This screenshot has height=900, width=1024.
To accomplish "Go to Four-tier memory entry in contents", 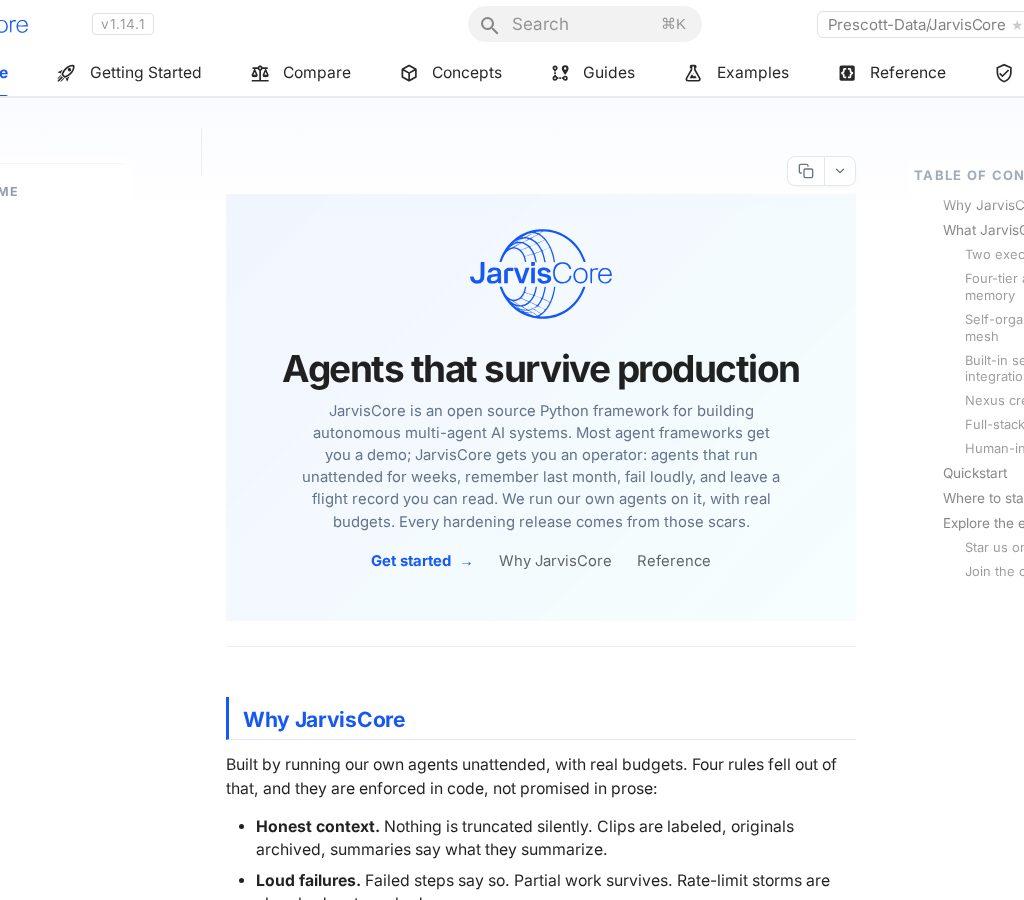I will (994, 287).
